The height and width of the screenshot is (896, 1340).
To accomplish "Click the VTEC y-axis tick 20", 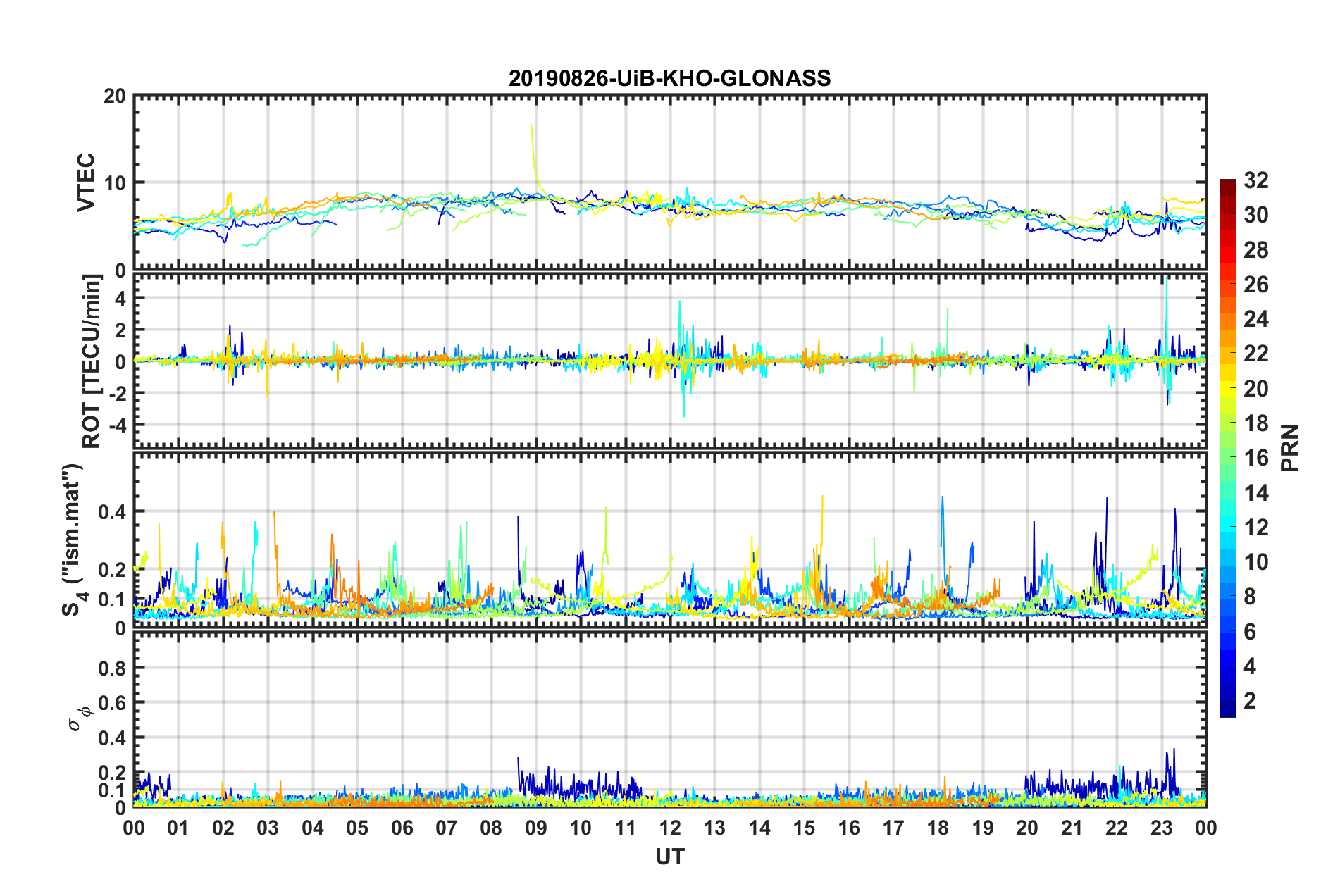I will [115, 97].
